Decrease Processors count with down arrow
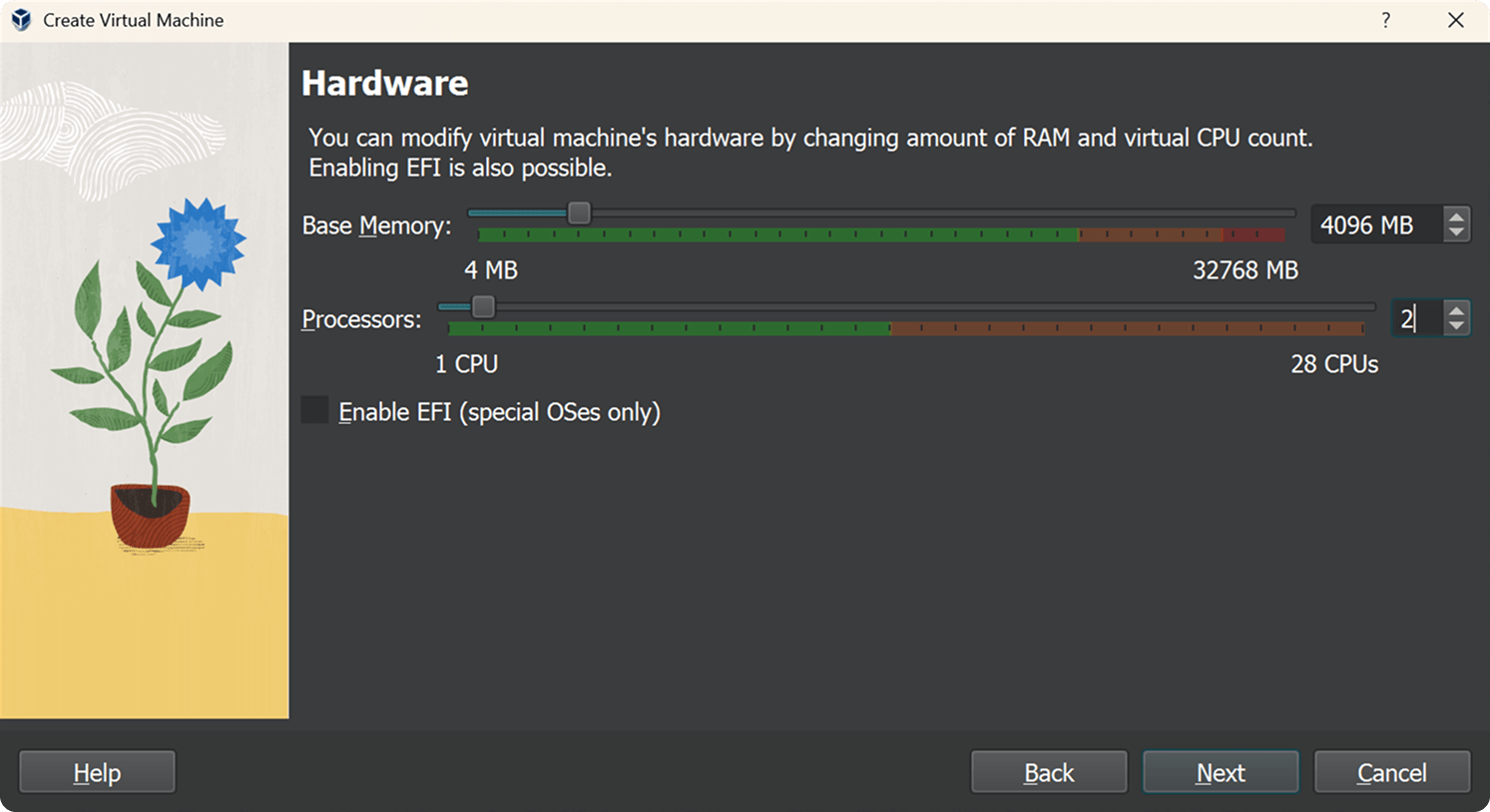Image resolution: width=1490 pixels, height=812 pixels. [1457, 326]
